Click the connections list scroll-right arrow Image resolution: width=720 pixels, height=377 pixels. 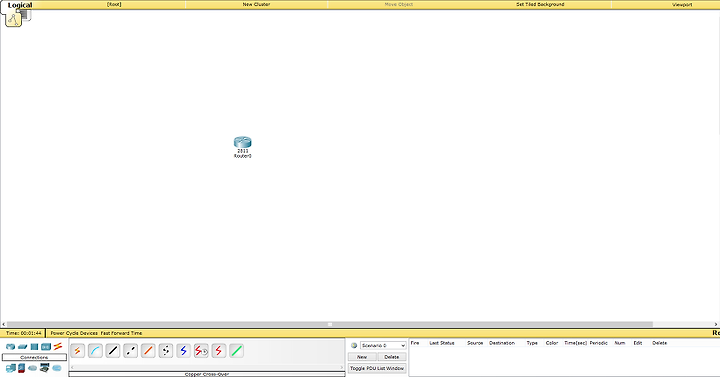(342, 367)
